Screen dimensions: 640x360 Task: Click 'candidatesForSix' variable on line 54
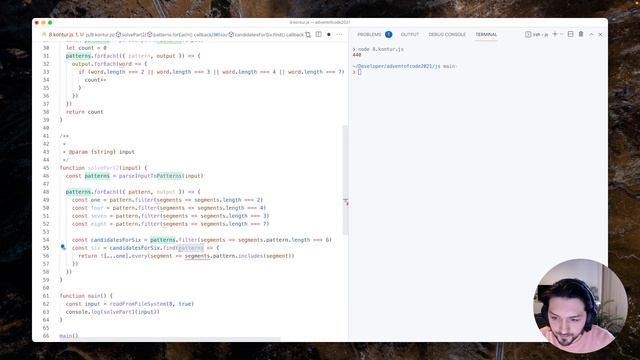116,240
